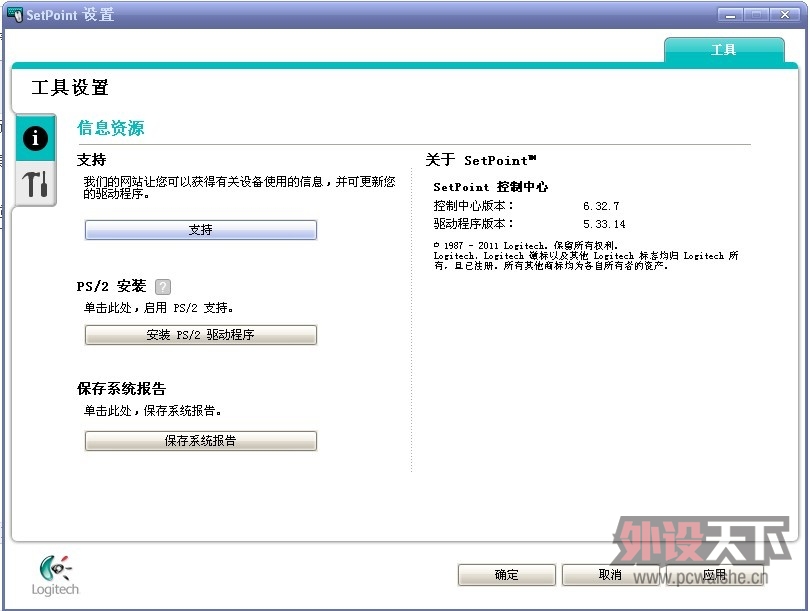Screen dimensions: 810x611
Task: Click the 1987 - 2011 Logitech copyright text
Action: (x=526, y=245)
